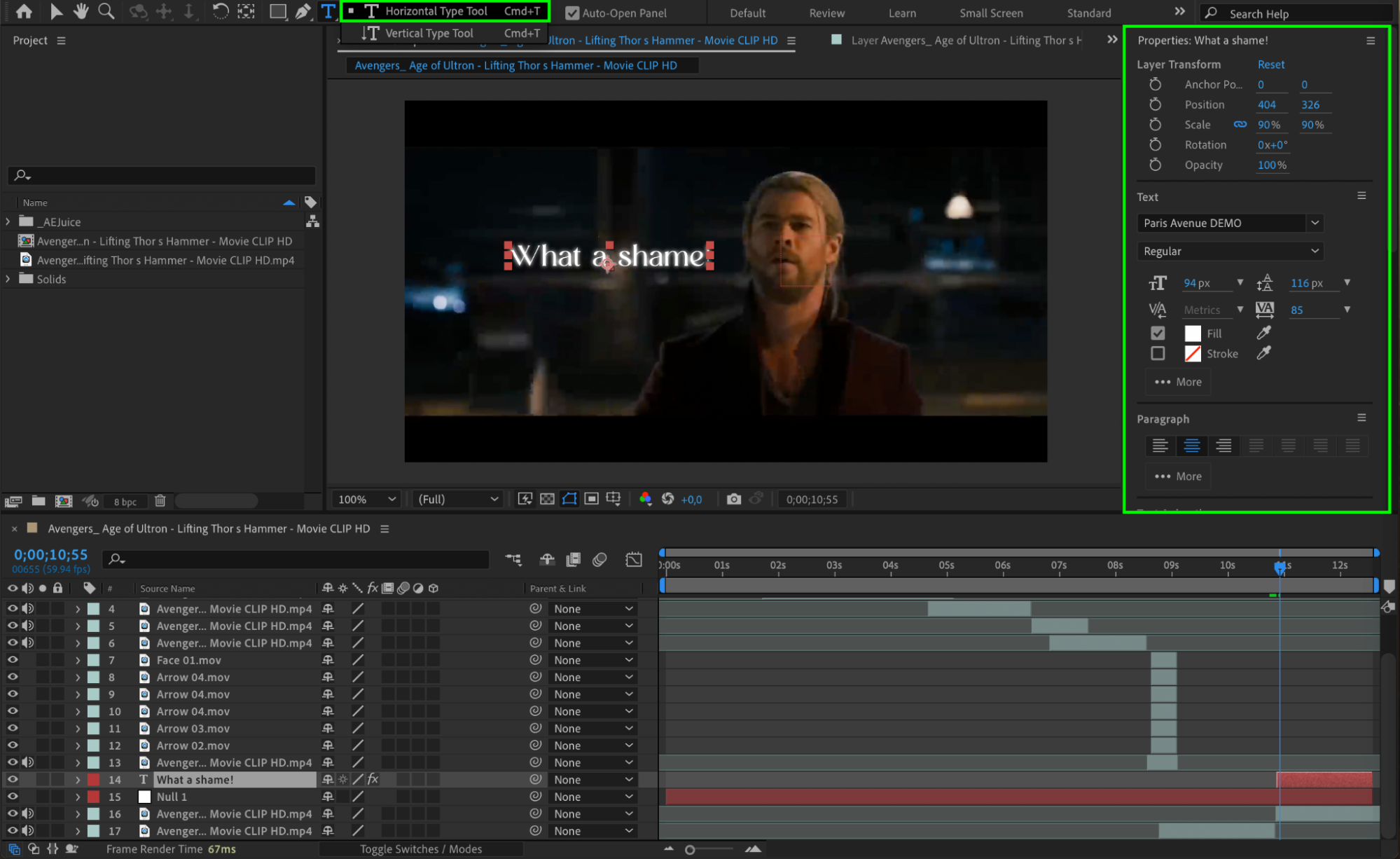Screen dimensions: 1400x859
Task: Open the 100% magnification dropdown
Action: 367,499
